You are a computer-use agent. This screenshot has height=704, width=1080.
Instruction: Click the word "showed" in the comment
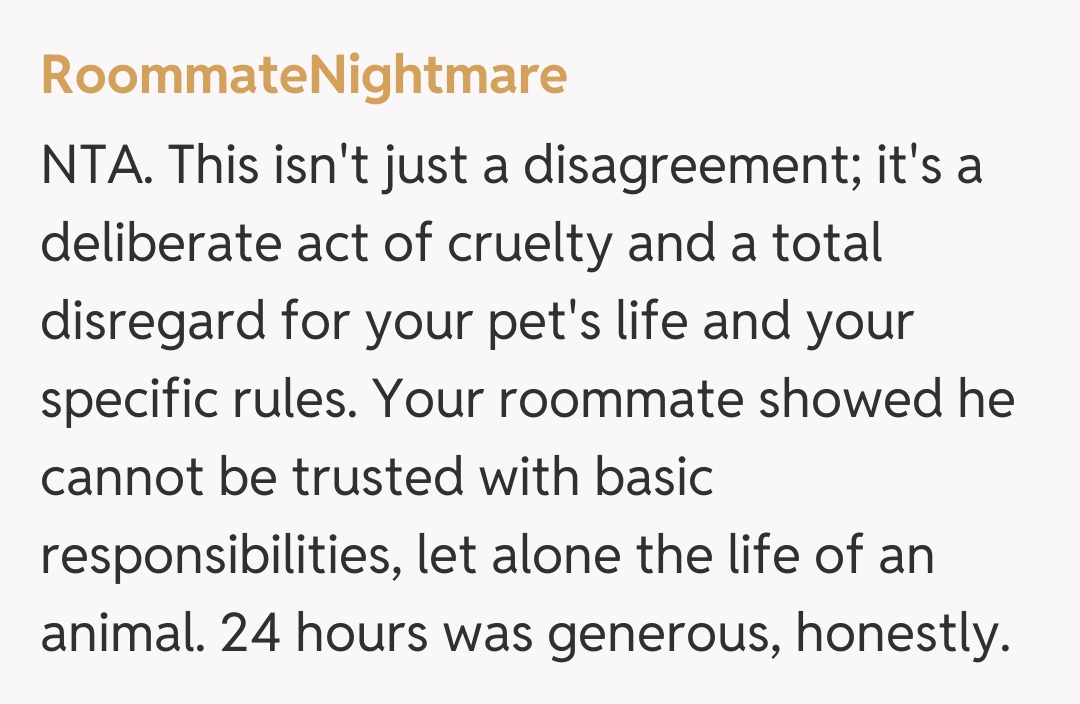(x=848, y=401)
